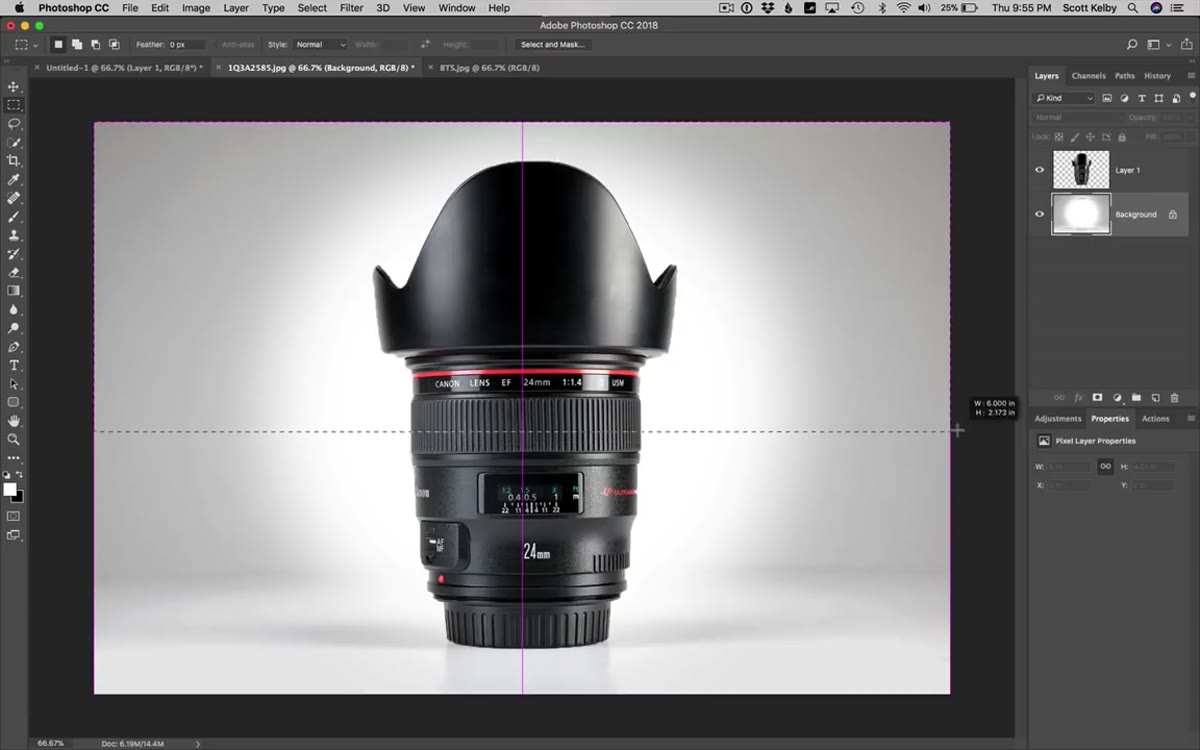The width and height of the screenshot is (1200, 750).
Task: Switch to the Adjustments tab
Action: tap(1058, 419)
